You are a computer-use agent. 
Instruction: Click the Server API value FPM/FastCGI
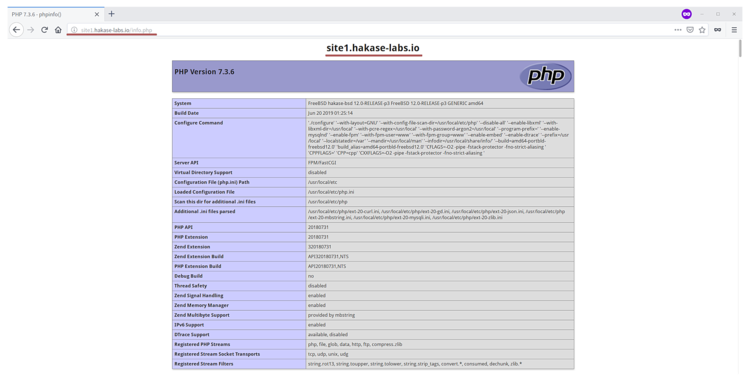click(322, 163)
